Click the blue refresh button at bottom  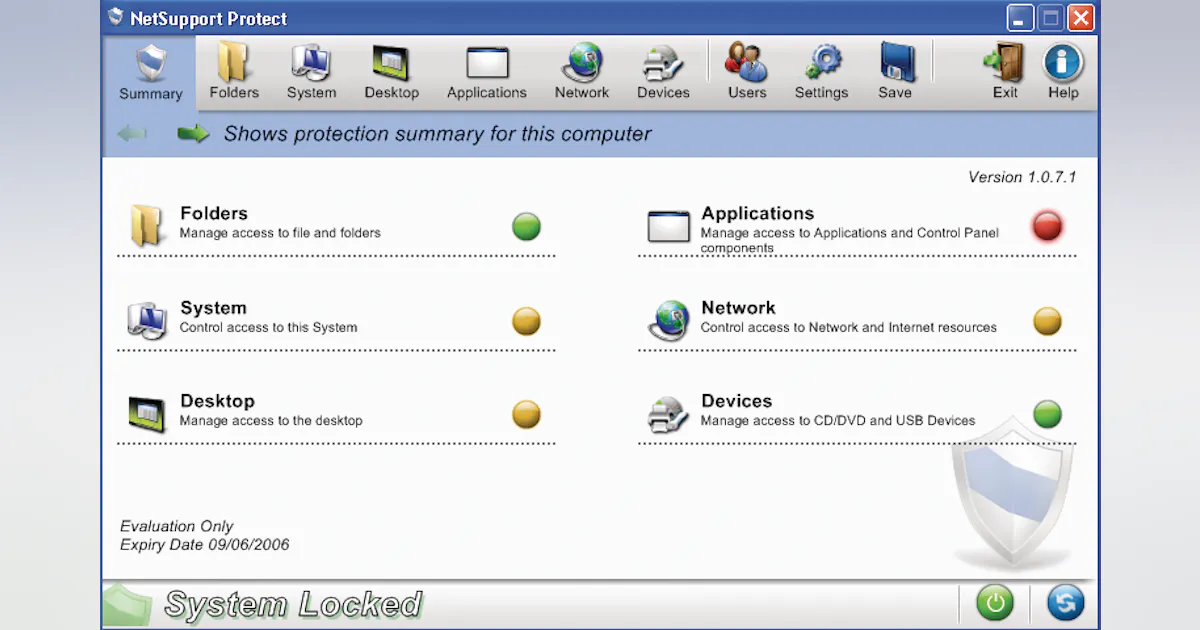[1066, 603]
